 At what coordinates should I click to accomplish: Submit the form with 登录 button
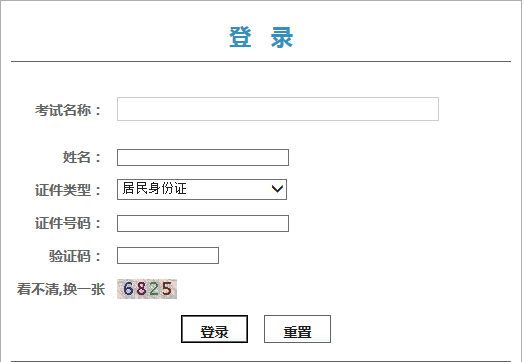214,329
